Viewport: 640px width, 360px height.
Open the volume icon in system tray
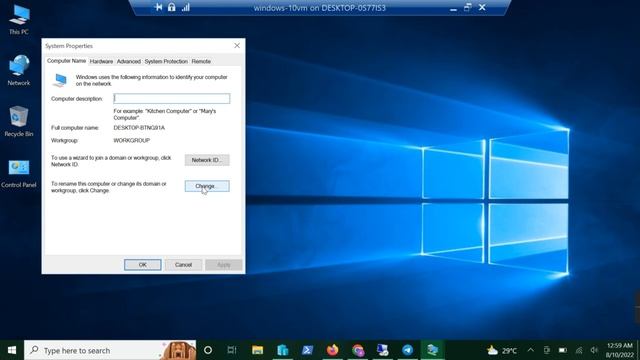point(594,350)
